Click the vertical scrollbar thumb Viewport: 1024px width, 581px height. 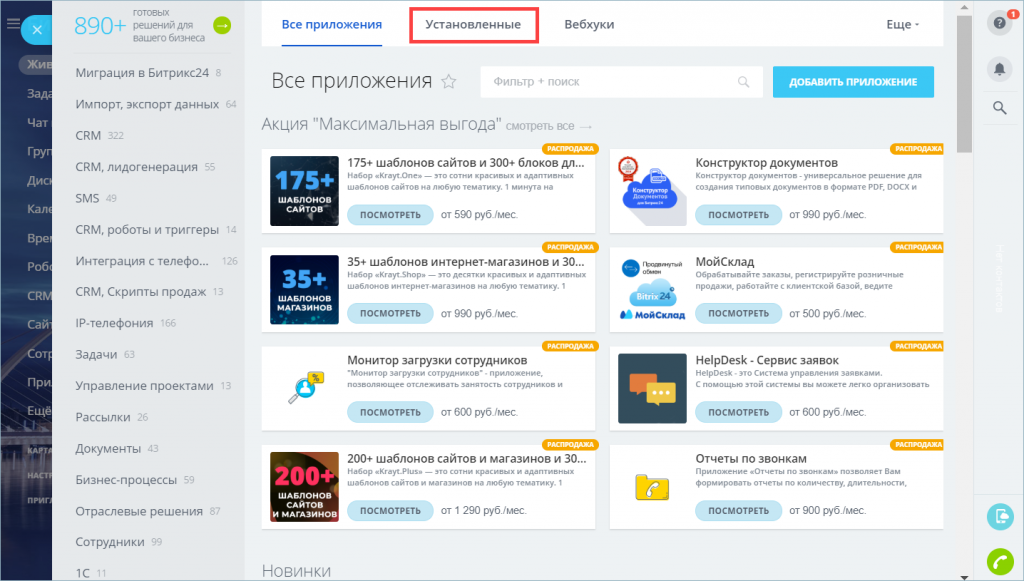[964, 84]
